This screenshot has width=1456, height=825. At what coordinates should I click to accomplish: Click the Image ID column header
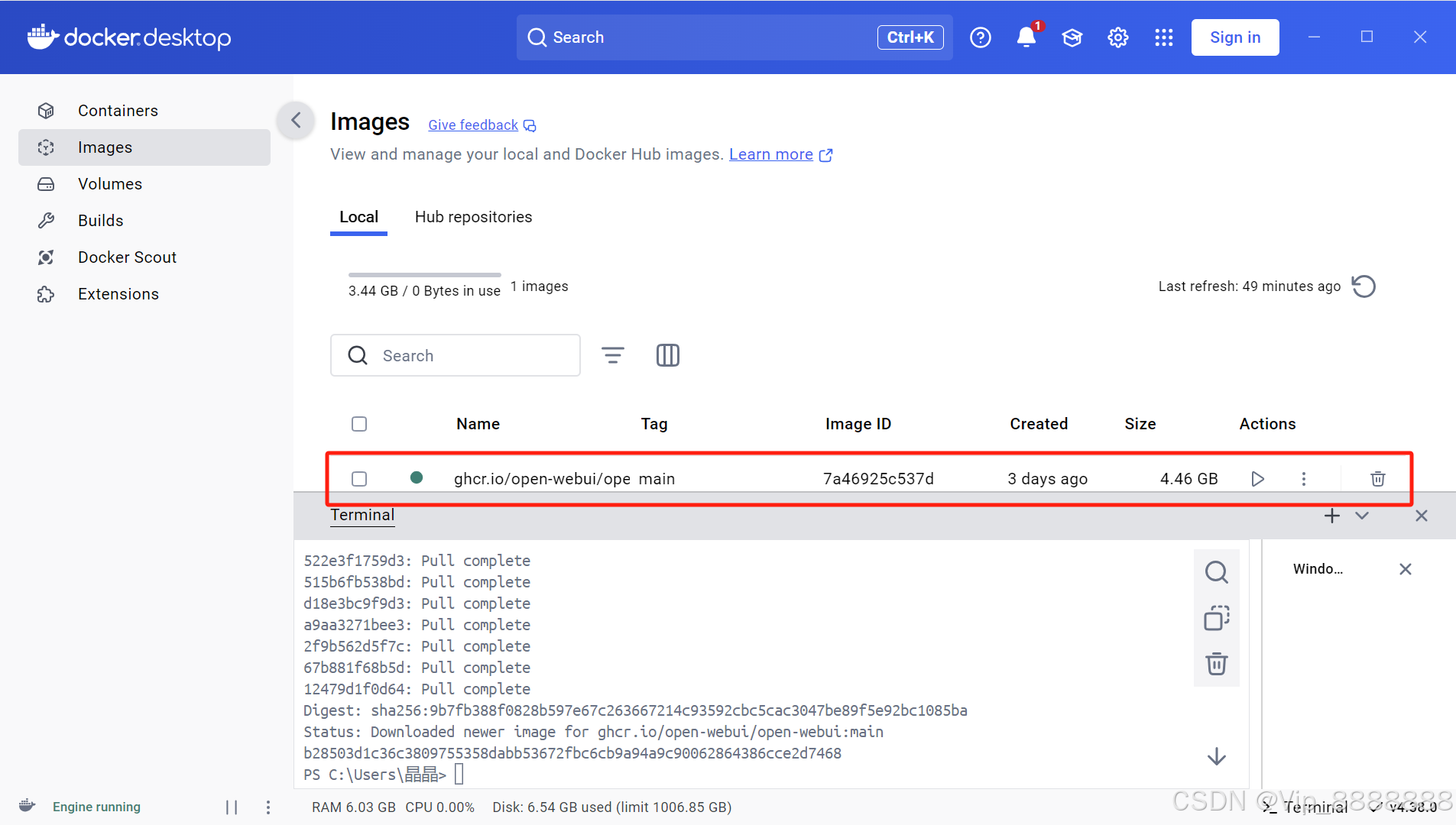pos(858,424)
